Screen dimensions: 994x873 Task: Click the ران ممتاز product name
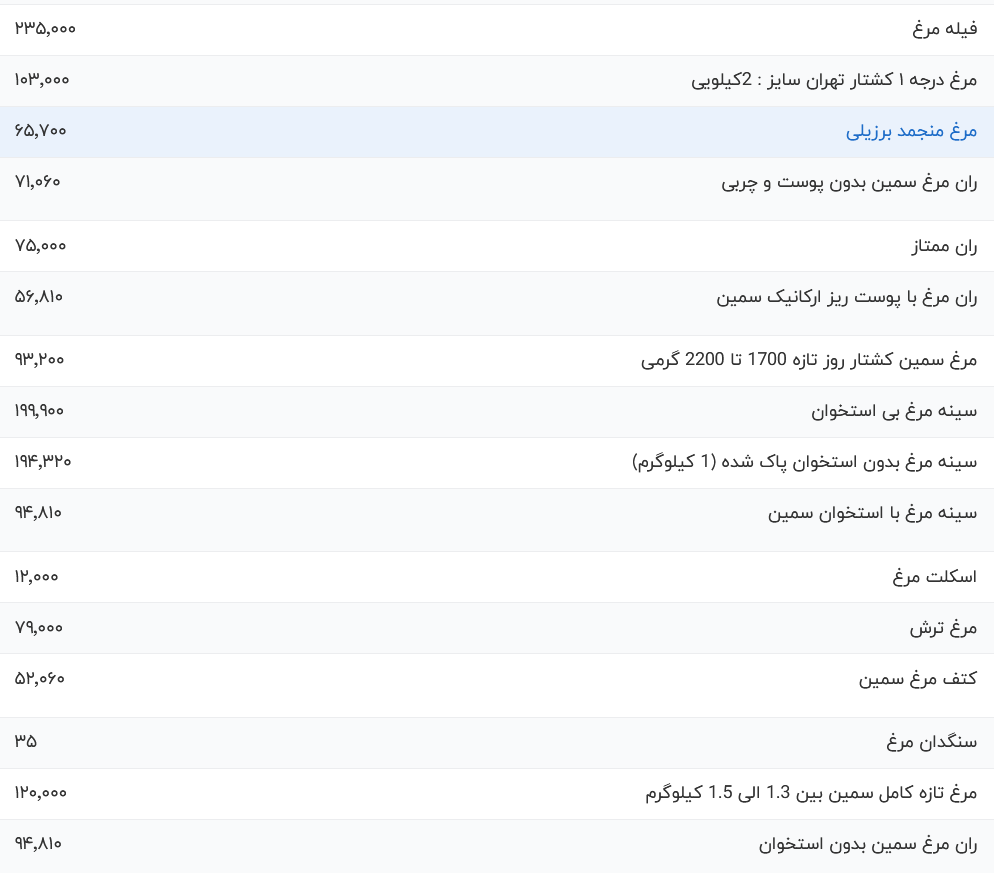[944, 246]
